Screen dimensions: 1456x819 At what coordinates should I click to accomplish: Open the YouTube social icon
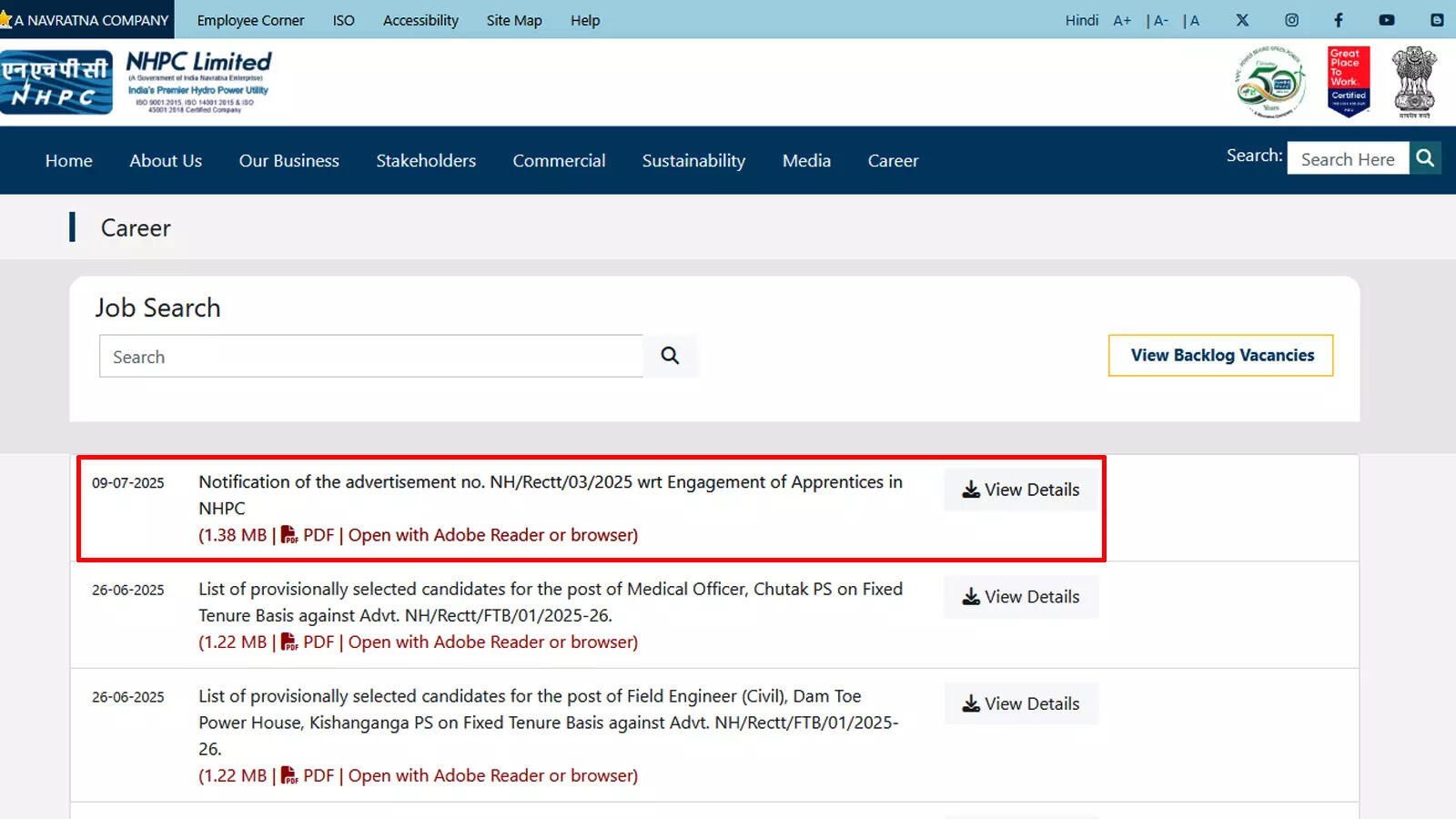(x=1387, y=20)
